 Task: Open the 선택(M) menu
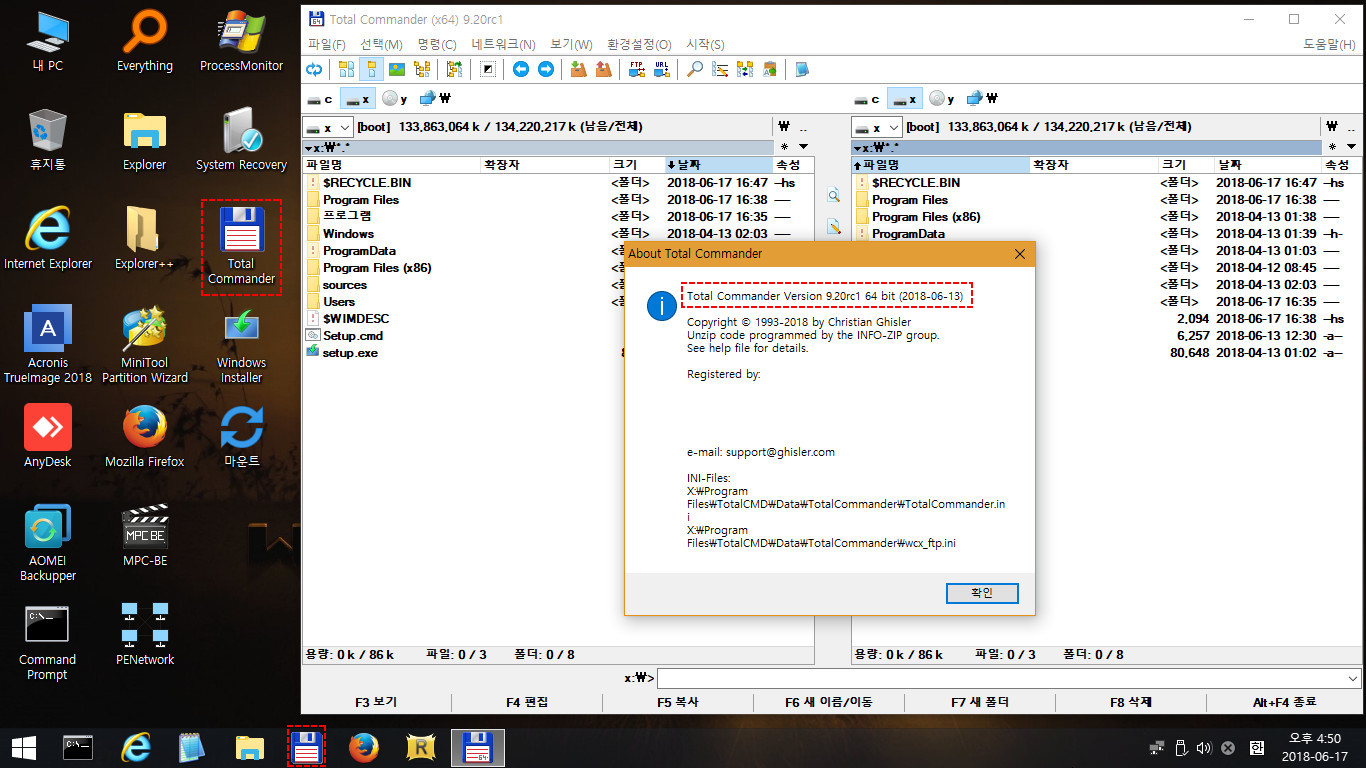[x=381, y=44]
